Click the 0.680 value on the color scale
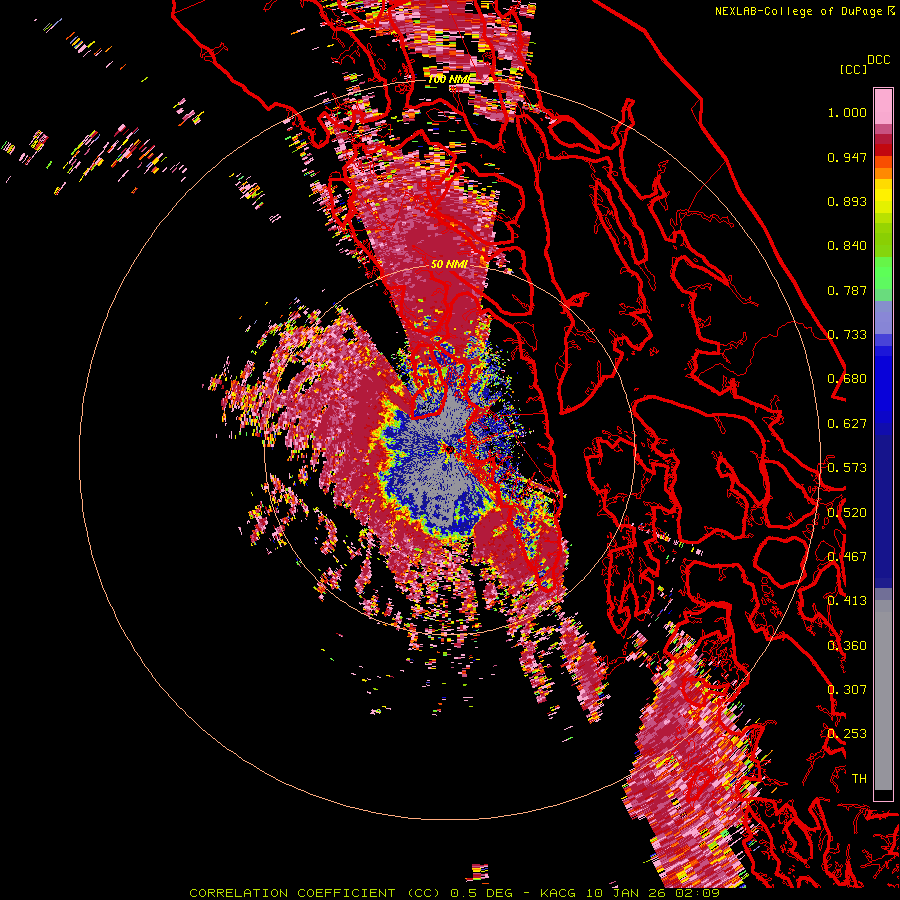Viewport: 900px width, 900px height. click(x=847, y=379)
